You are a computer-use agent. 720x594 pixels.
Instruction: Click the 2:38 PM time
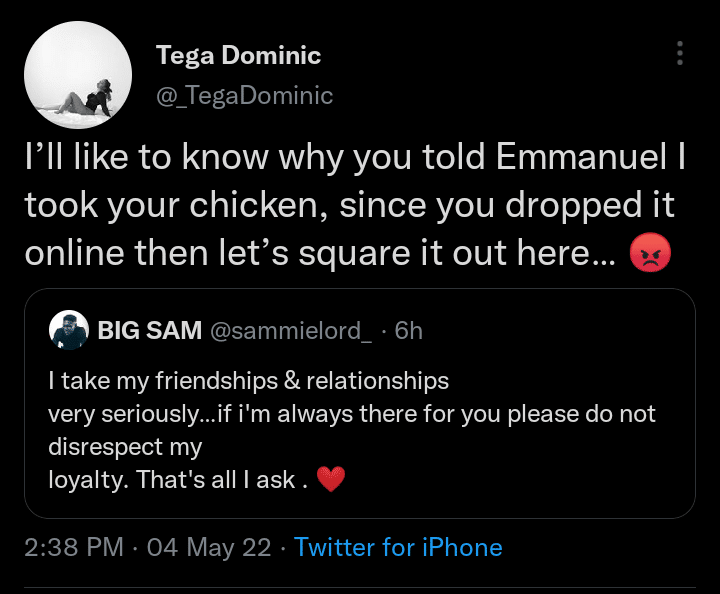pyautogui.click(x=74, y=547)
